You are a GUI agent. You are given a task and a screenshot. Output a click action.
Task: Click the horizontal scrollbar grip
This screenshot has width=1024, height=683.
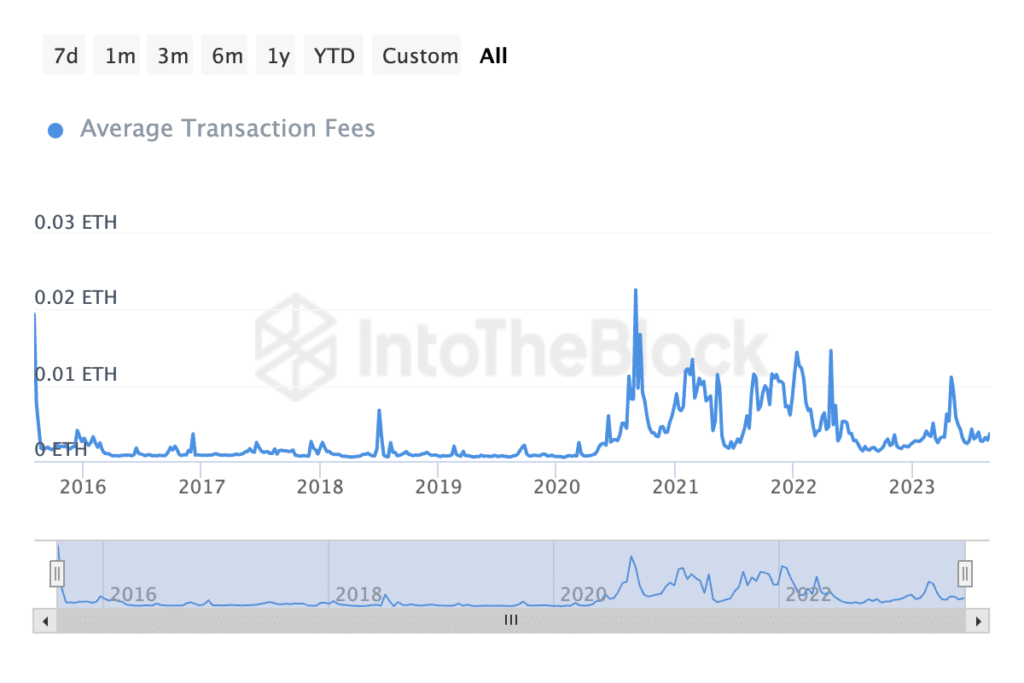pos(511,621)
